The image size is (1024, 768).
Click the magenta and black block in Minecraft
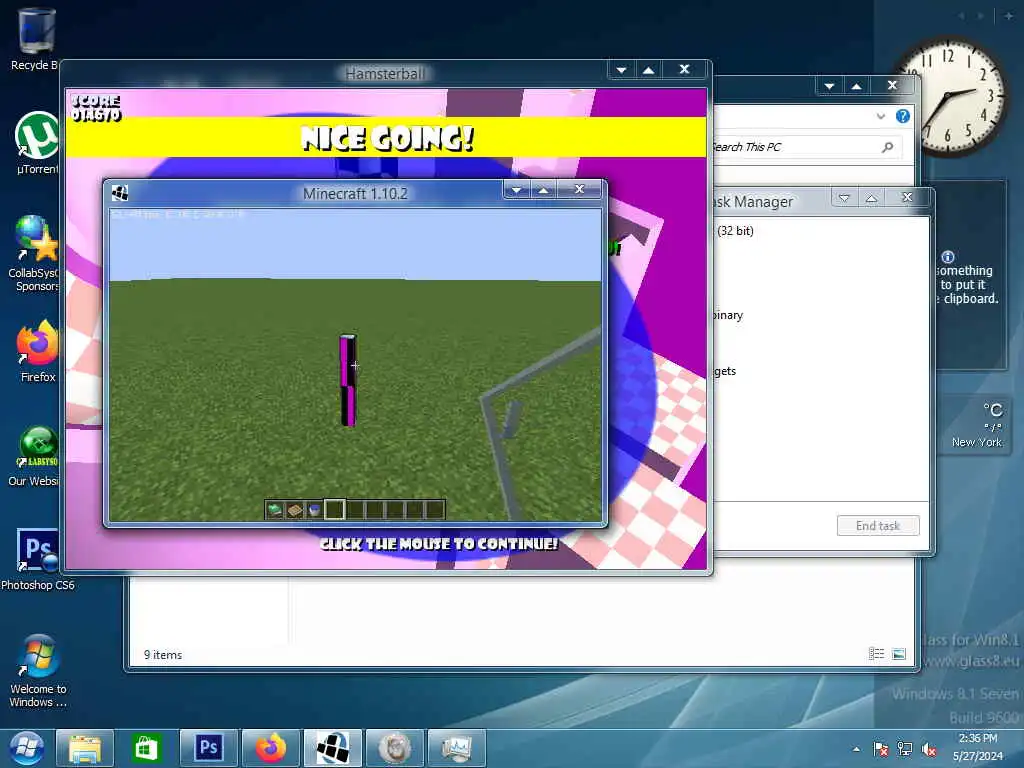point(348,380)
